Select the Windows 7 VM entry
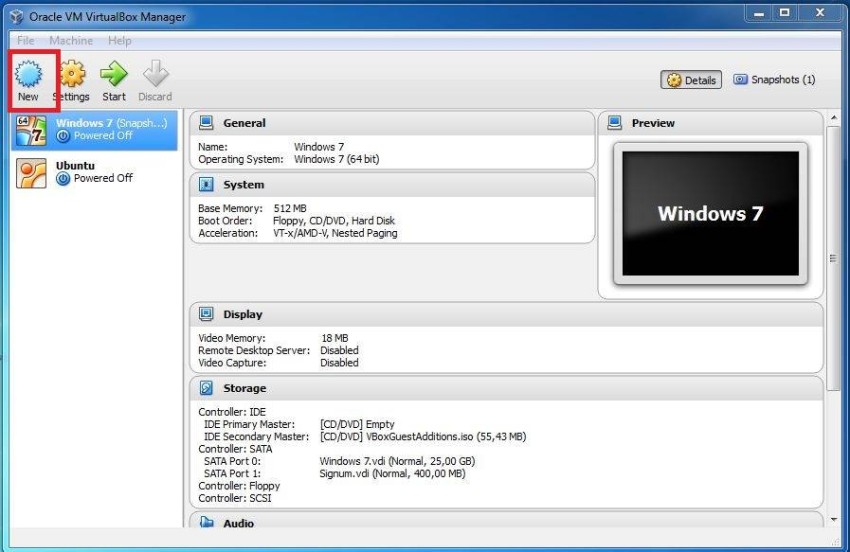The image size is (850, 552). click(x=94, y=131)
